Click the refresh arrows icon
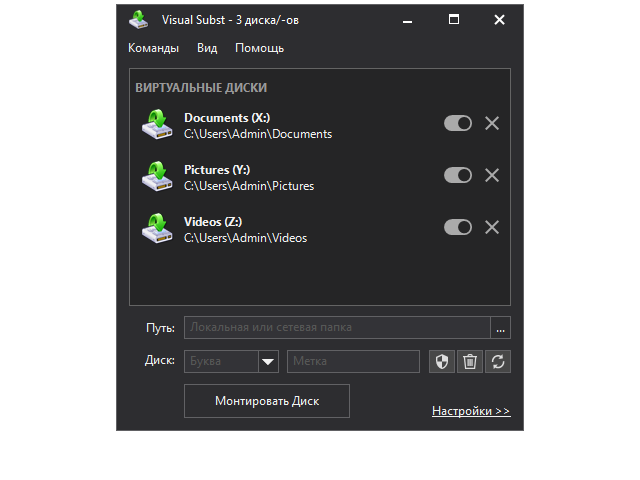Viewport: 640px width, 480px height. click(498, 362)
